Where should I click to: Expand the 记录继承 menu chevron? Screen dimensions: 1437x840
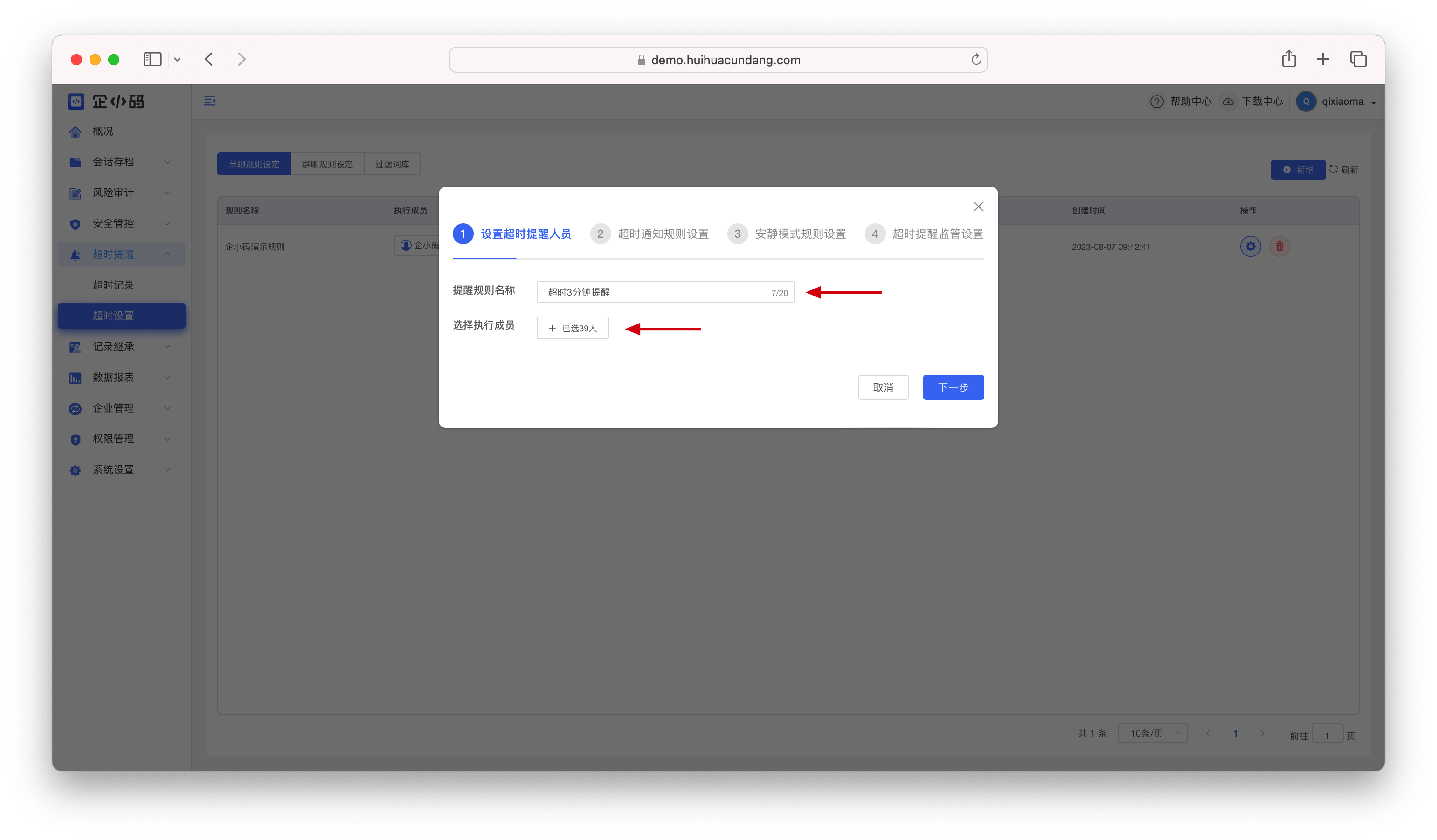[168, 347]
